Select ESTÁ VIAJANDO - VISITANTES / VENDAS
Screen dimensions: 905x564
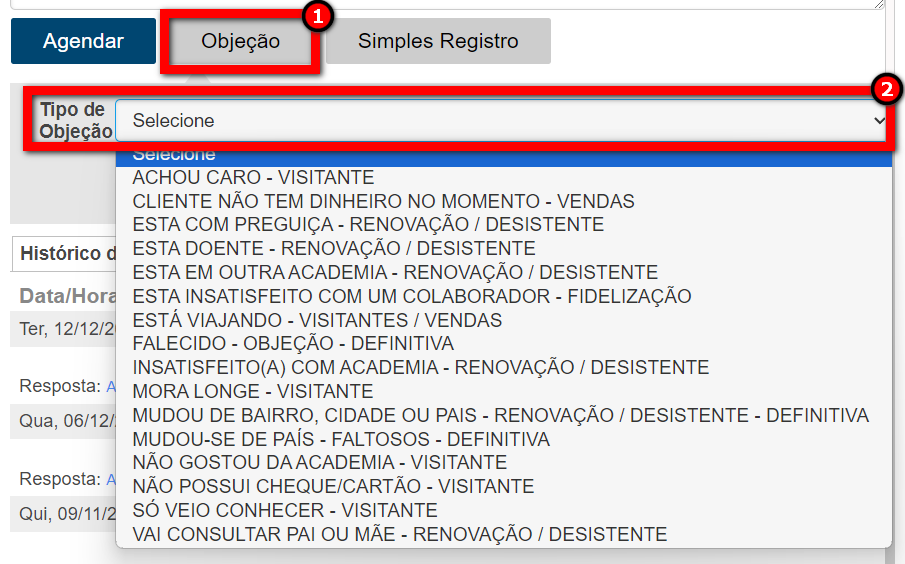pyautogui.click(x=317, y=320)
